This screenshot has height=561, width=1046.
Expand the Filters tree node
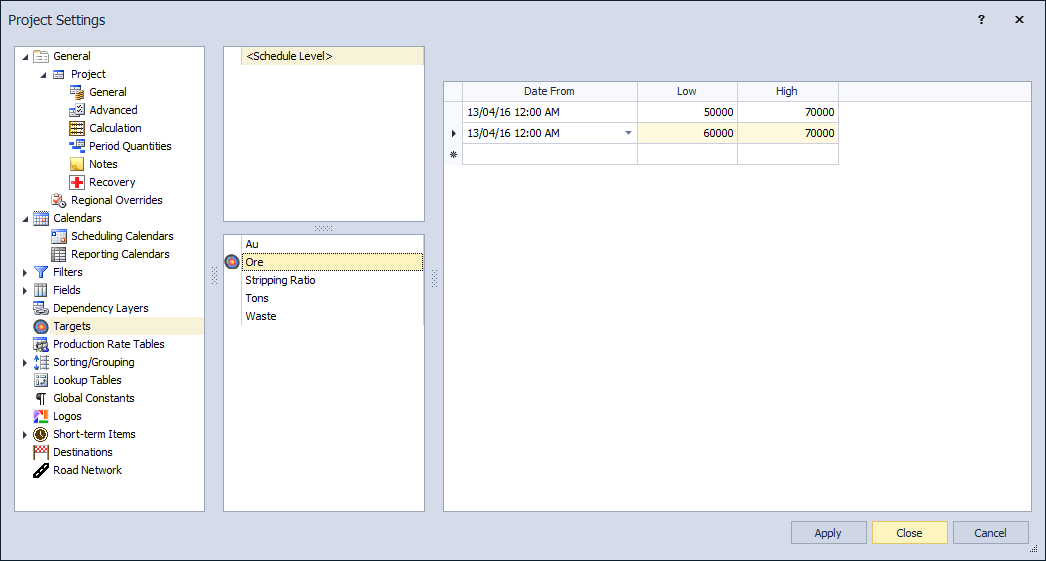tap(25, 272)
